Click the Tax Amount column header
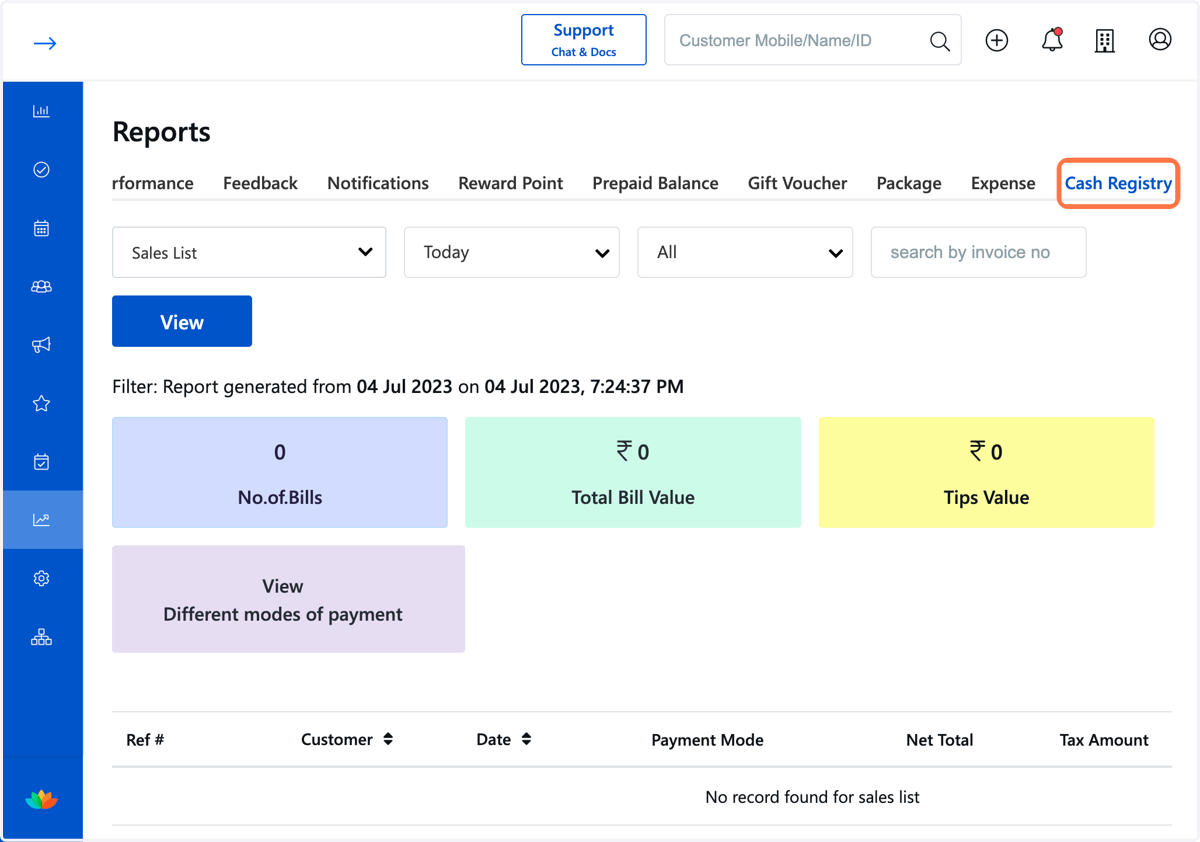The width and height of the screenshot is (1200, 842). (x=1104, y=740)
